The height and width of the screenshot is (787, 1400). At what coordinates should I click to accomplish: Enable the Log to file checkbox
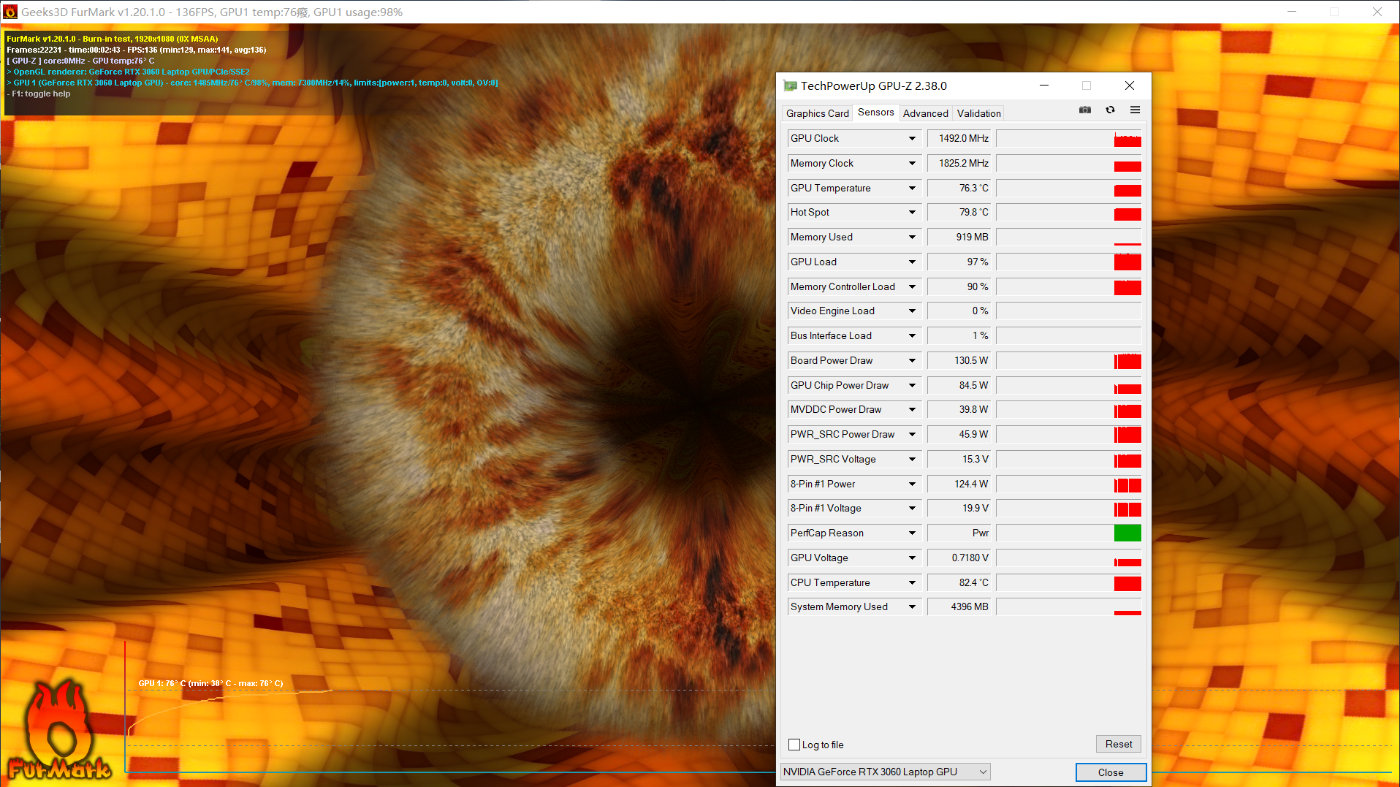point(794,745)
